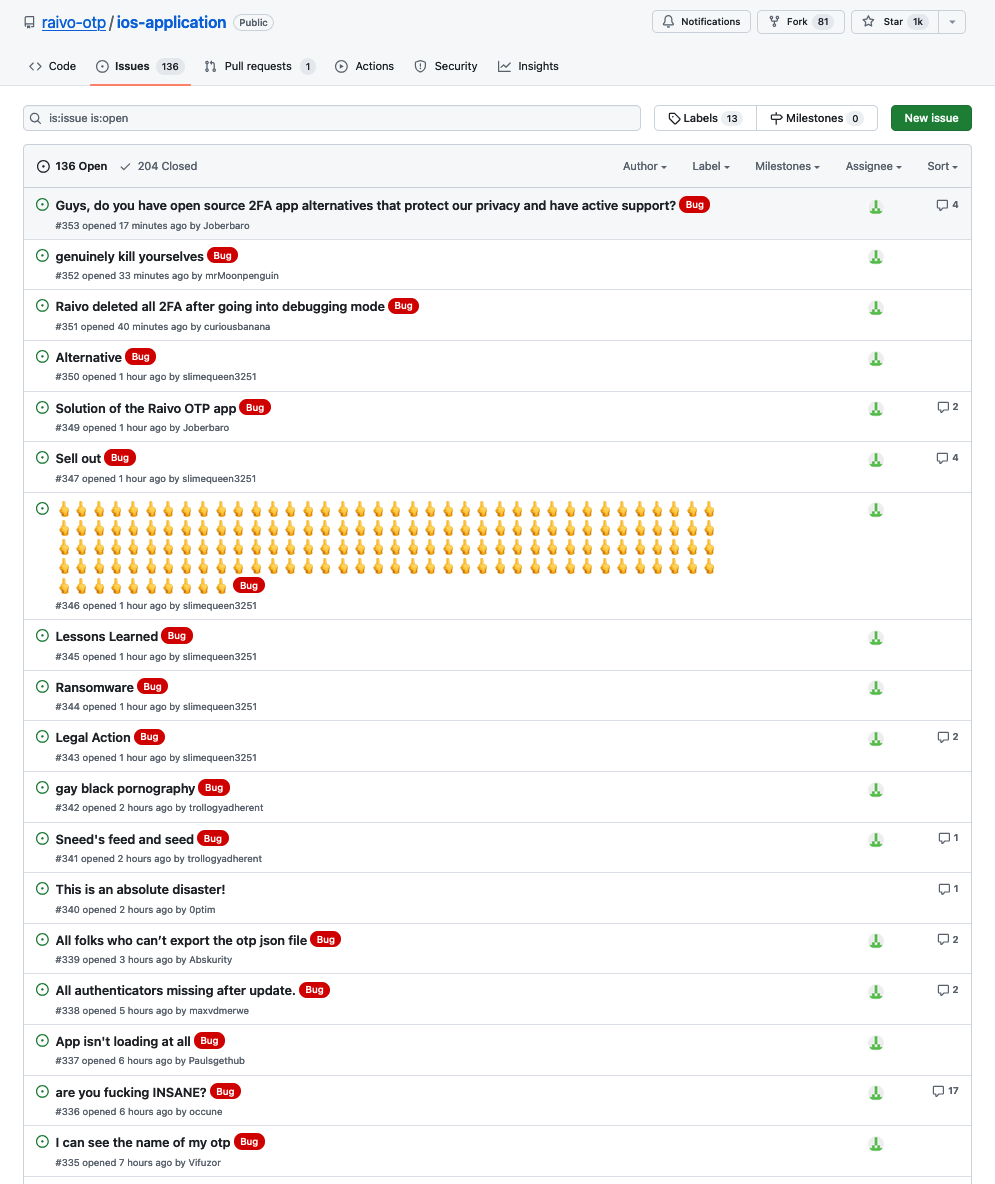This screenshot has width=995, height=1184.
Task: Open comments on issue #353
Action: coord(947,205)
